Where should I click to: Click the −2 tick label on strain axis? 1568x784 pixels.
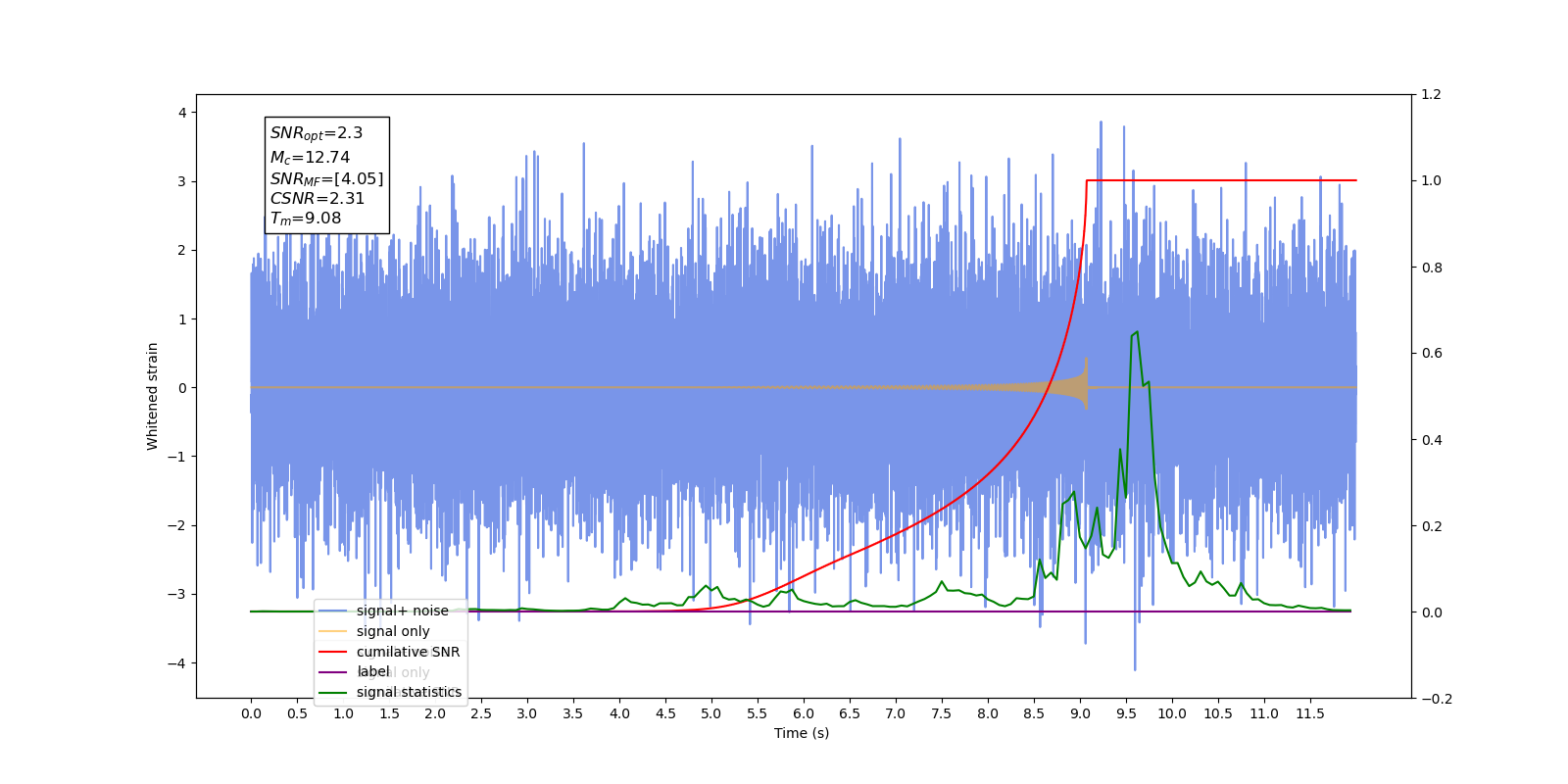tap(176, 525)
